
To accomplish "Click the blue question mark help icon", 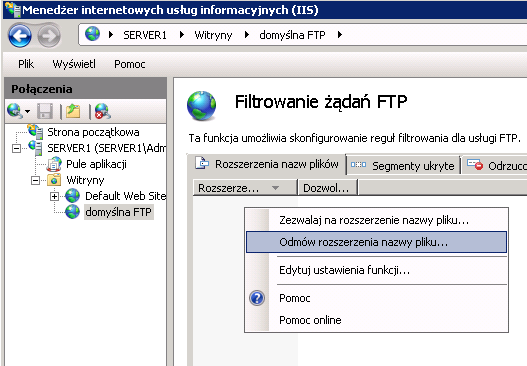I will pyautogui.click(x=257, y=298).
